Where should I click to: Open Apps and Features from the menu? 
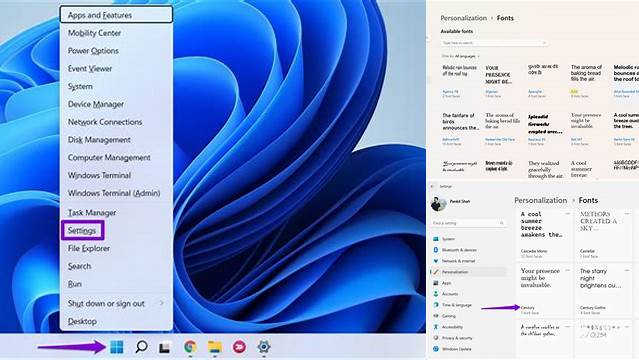[116, 15]
